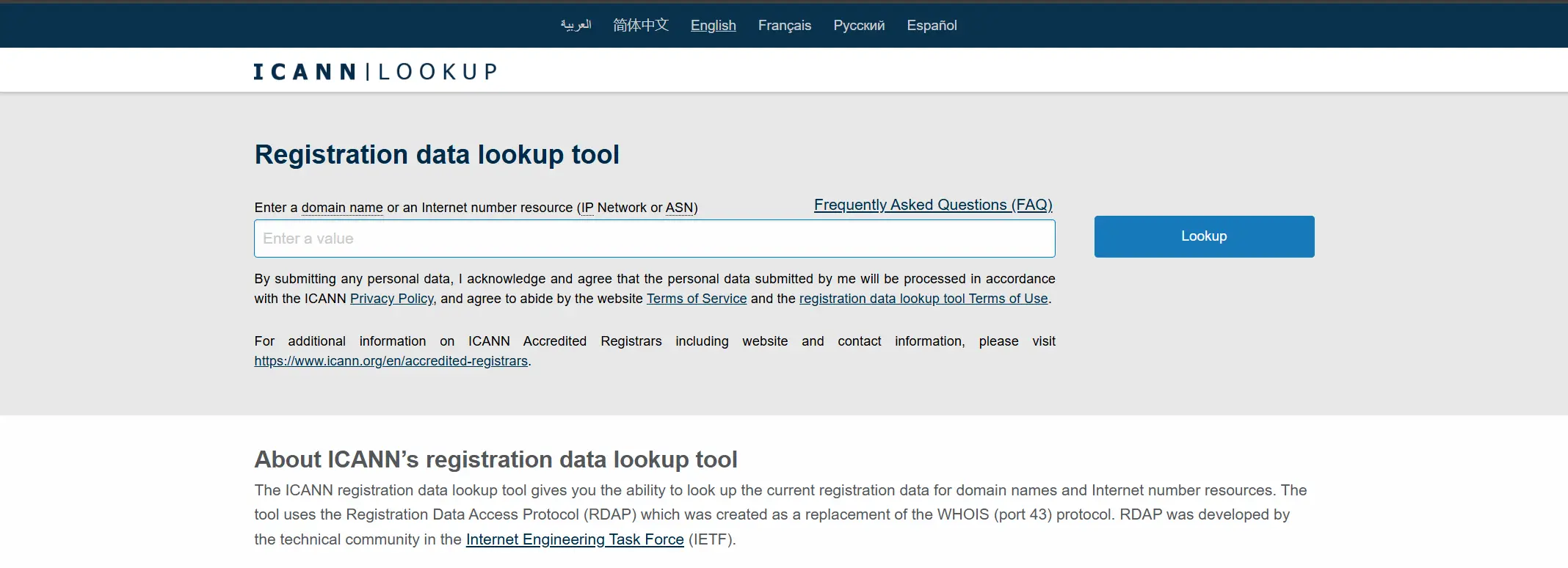The height and width of the screenshot is (568, 1568).
Task: Click the 'IP' abbreviation in the label
Action: pos(587,208)
